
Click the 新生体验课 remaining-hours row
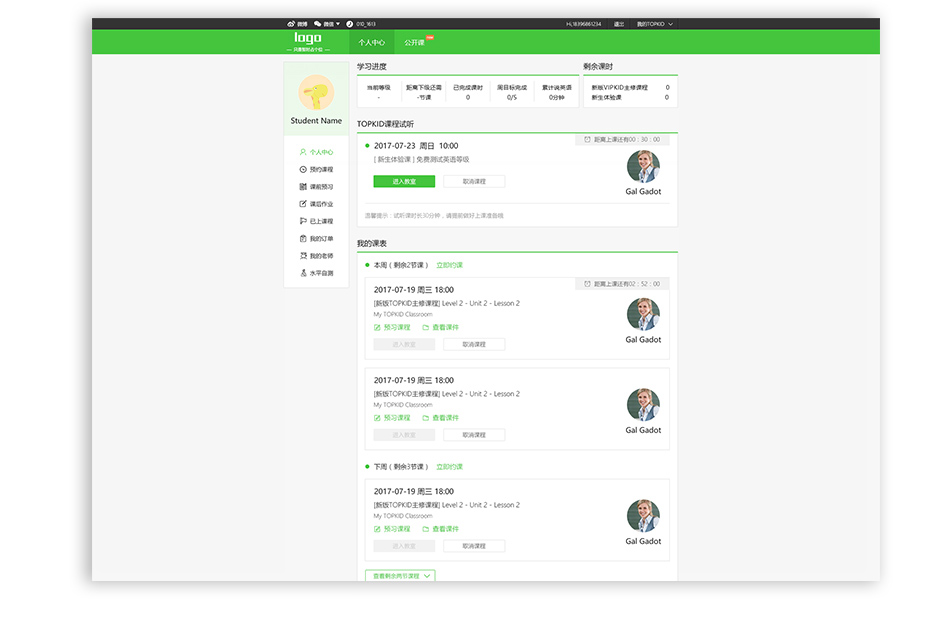[x=631, y=97]
